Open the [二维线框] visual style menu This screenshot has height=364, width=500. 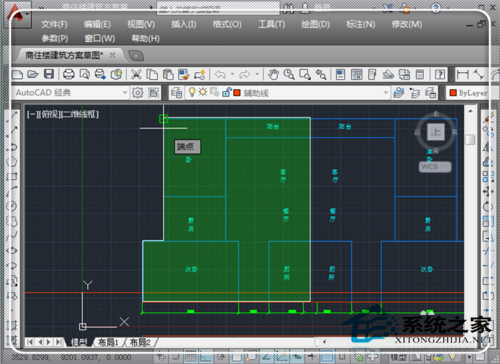[x=80, y=114]
